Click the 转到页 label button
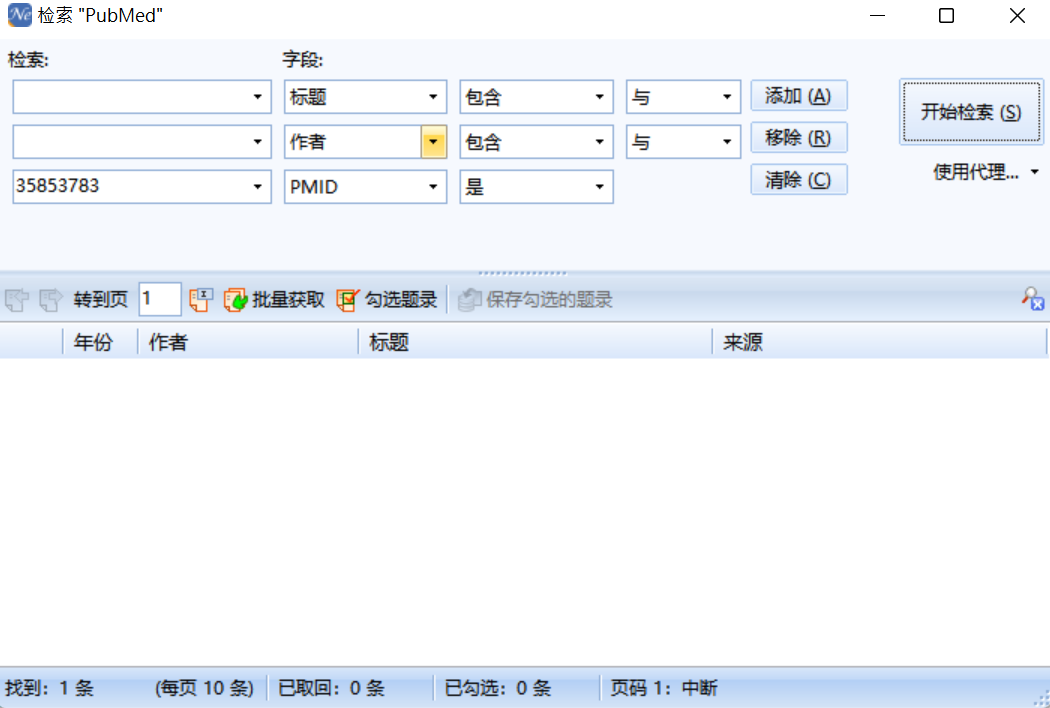This screenshot has width=1050, height=708. click(100, 299)
